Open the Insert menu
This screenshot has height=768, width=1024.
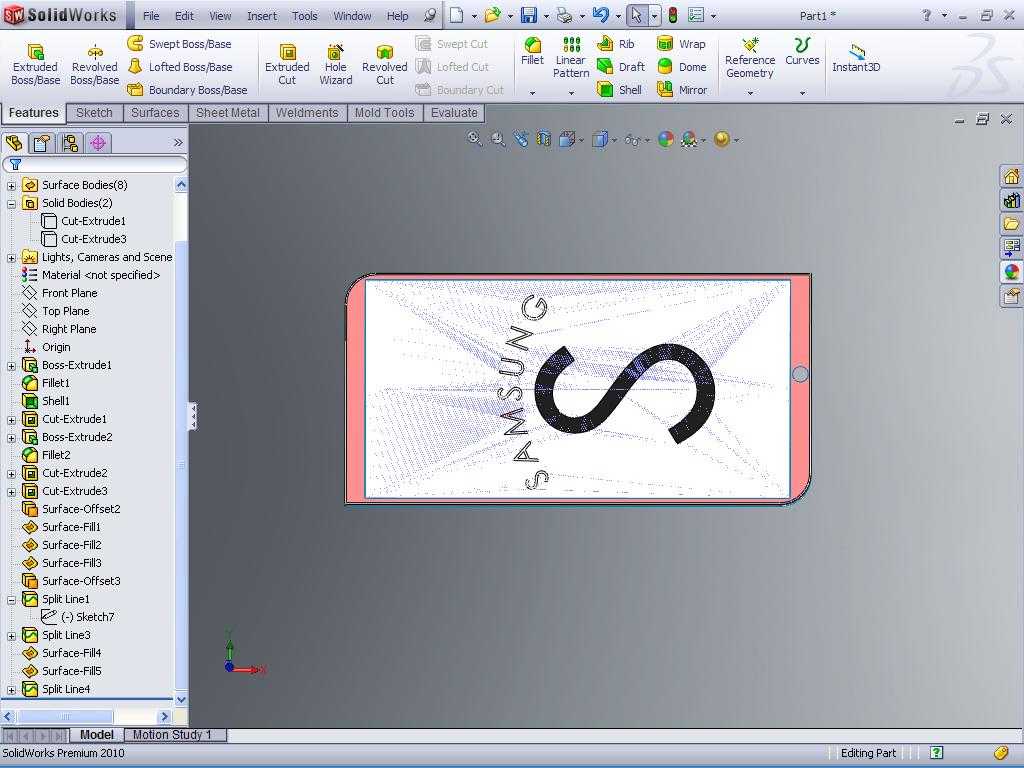coord(262,16)
